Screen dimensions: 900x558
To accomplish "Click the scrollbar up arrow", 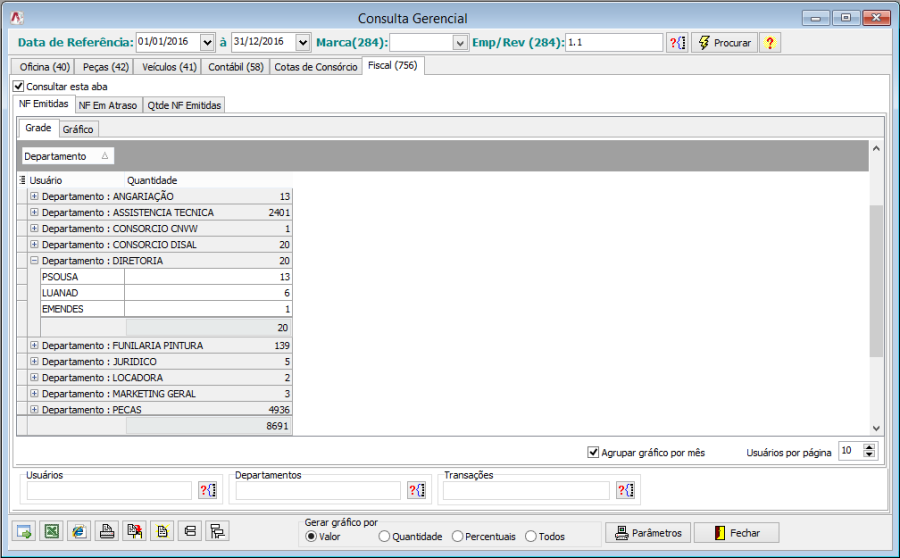I will pyautogui.click(x=876, y=149).
